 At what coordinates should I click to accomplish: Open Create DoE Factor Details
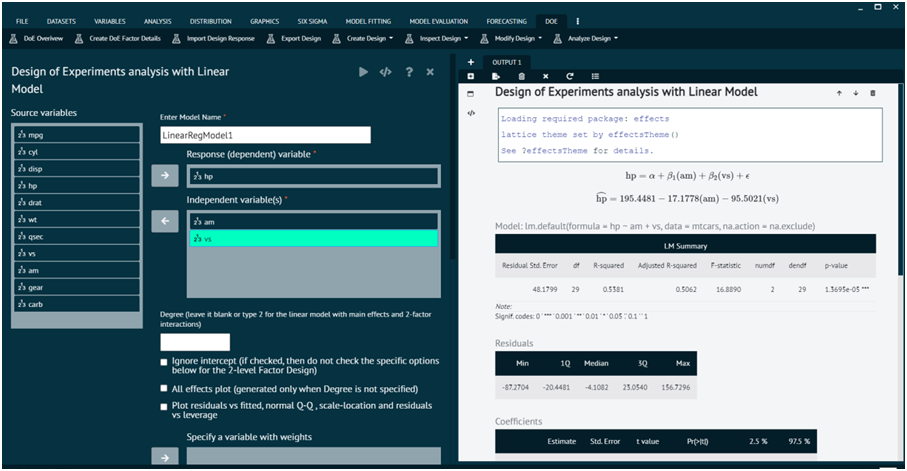coord(117,38)
